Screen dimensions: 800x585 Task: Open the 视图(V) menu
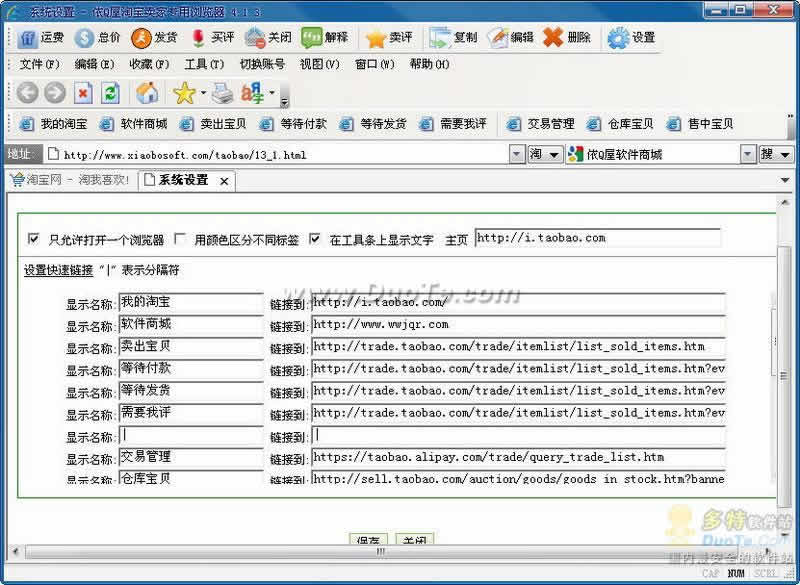click(320, 64)
